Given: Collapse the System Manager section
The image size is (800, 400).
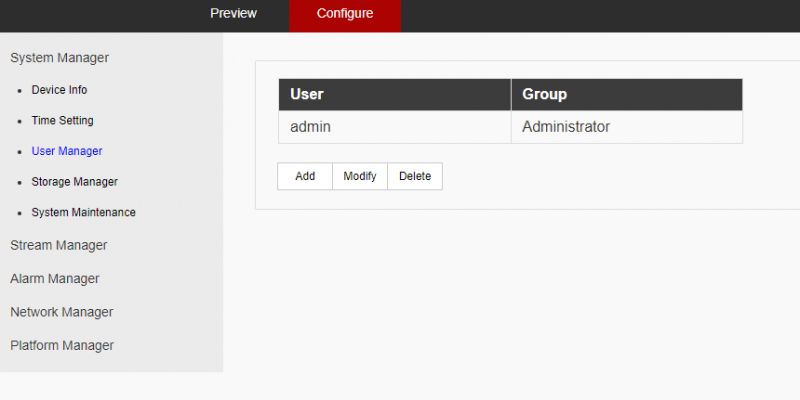Looking at the screenshot, I should [x=59, y=58].
